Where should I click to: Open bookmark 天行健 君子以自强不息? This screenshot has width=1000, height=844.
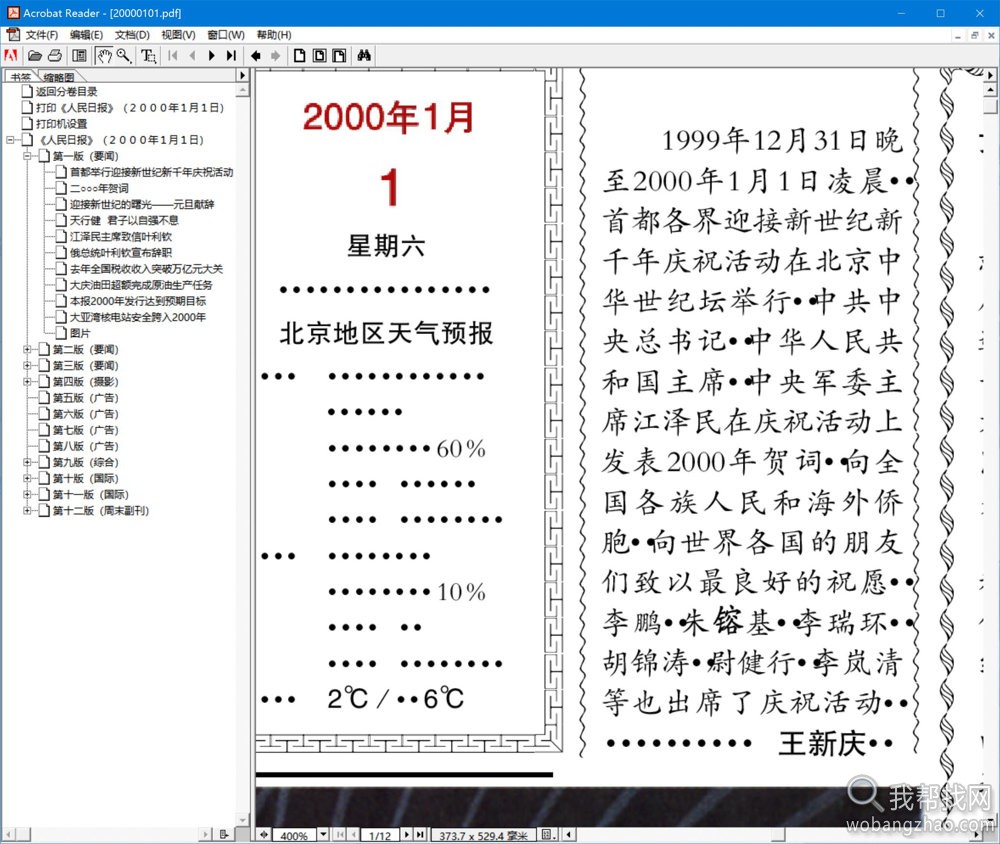coord(124,220)
